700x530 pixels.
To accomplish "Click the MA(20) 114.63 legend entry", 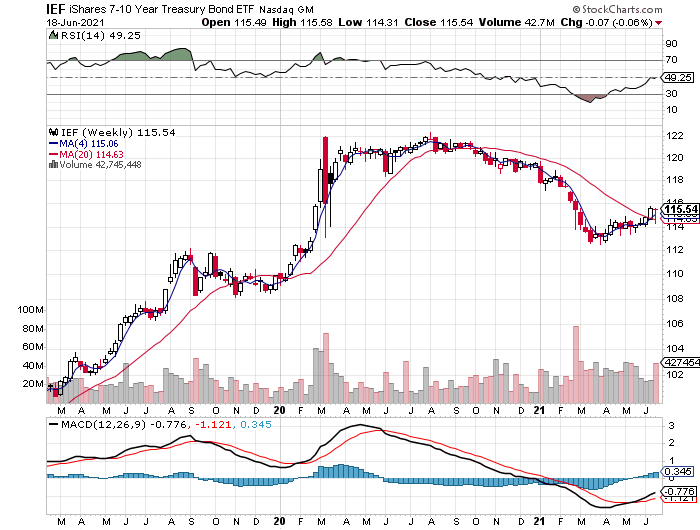I will pyautogui.click(x=86, y=154).
